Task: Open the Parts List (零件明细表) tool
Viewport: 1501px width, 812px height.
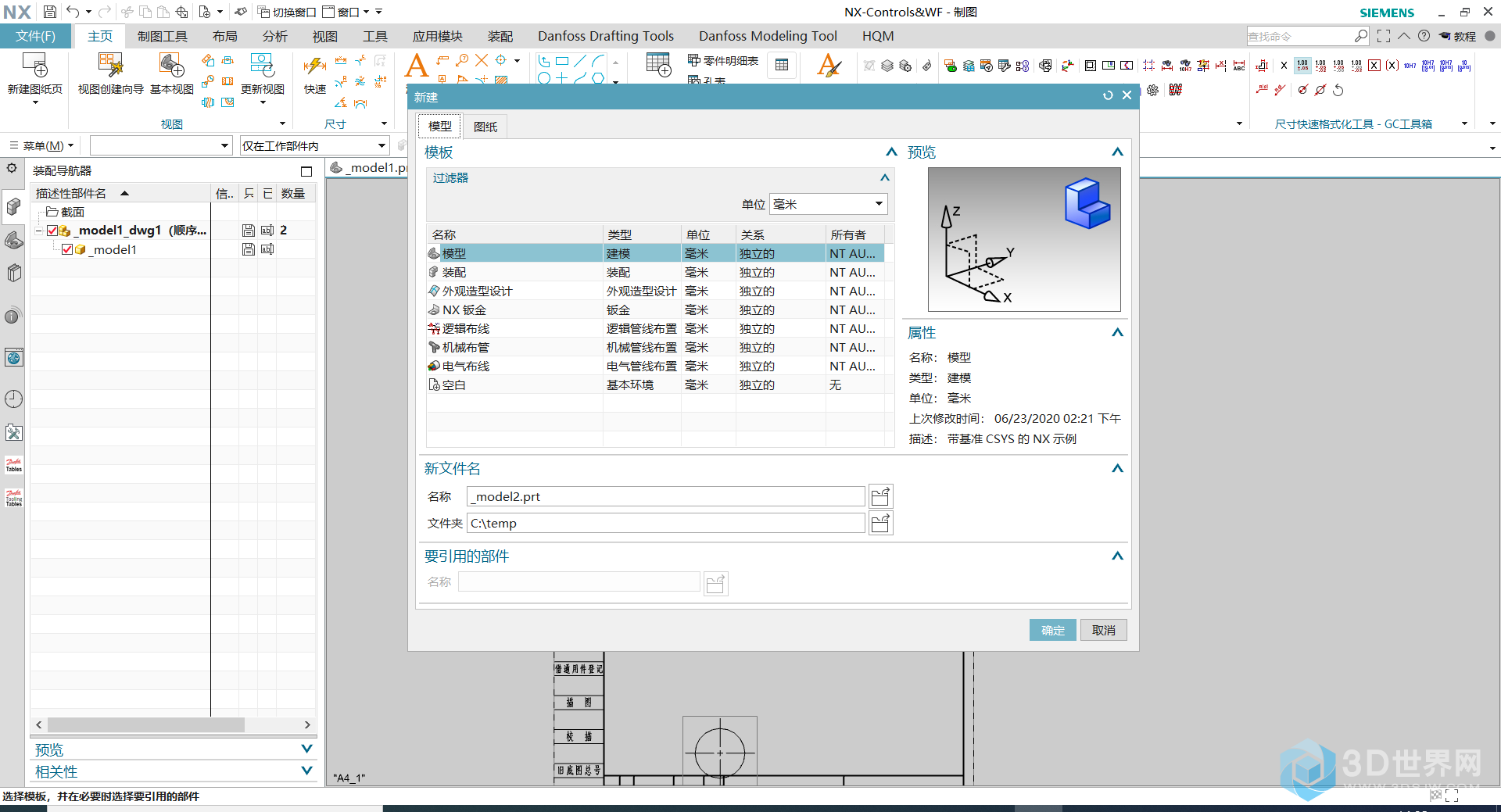Action: tap(723, 61)
